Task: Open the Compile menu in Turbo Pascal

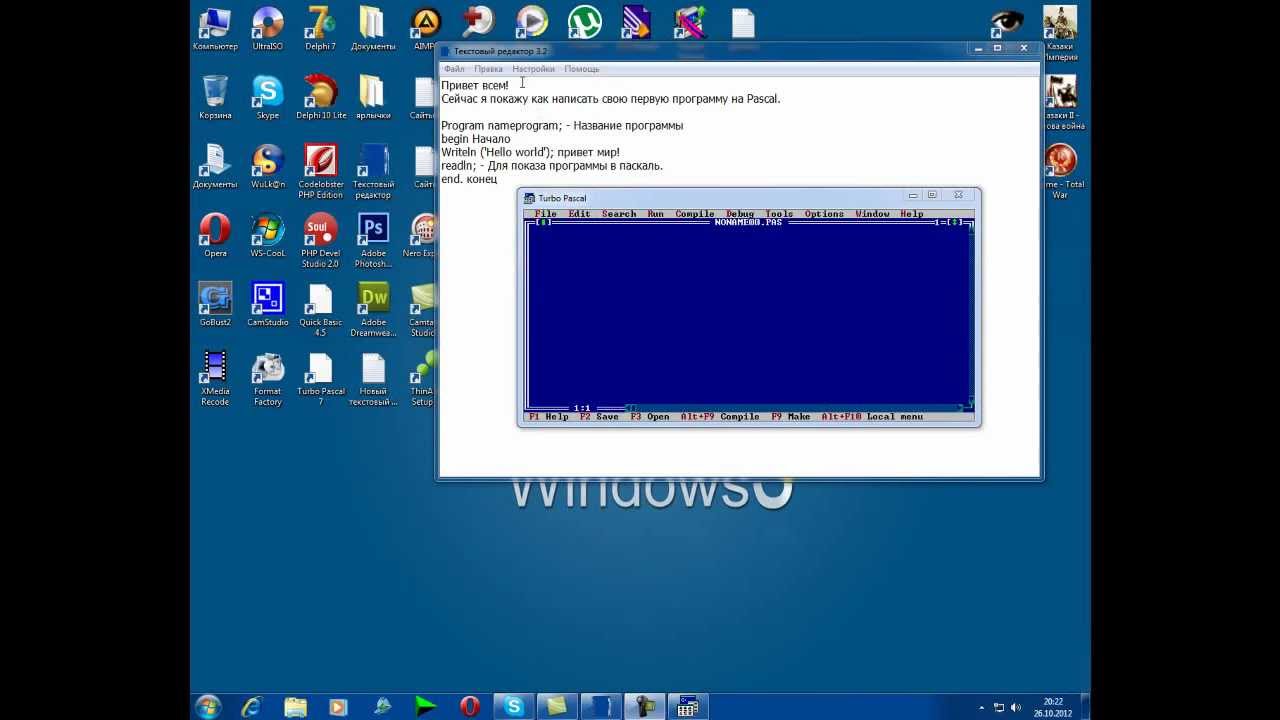Action: click(x=694, y=214)
